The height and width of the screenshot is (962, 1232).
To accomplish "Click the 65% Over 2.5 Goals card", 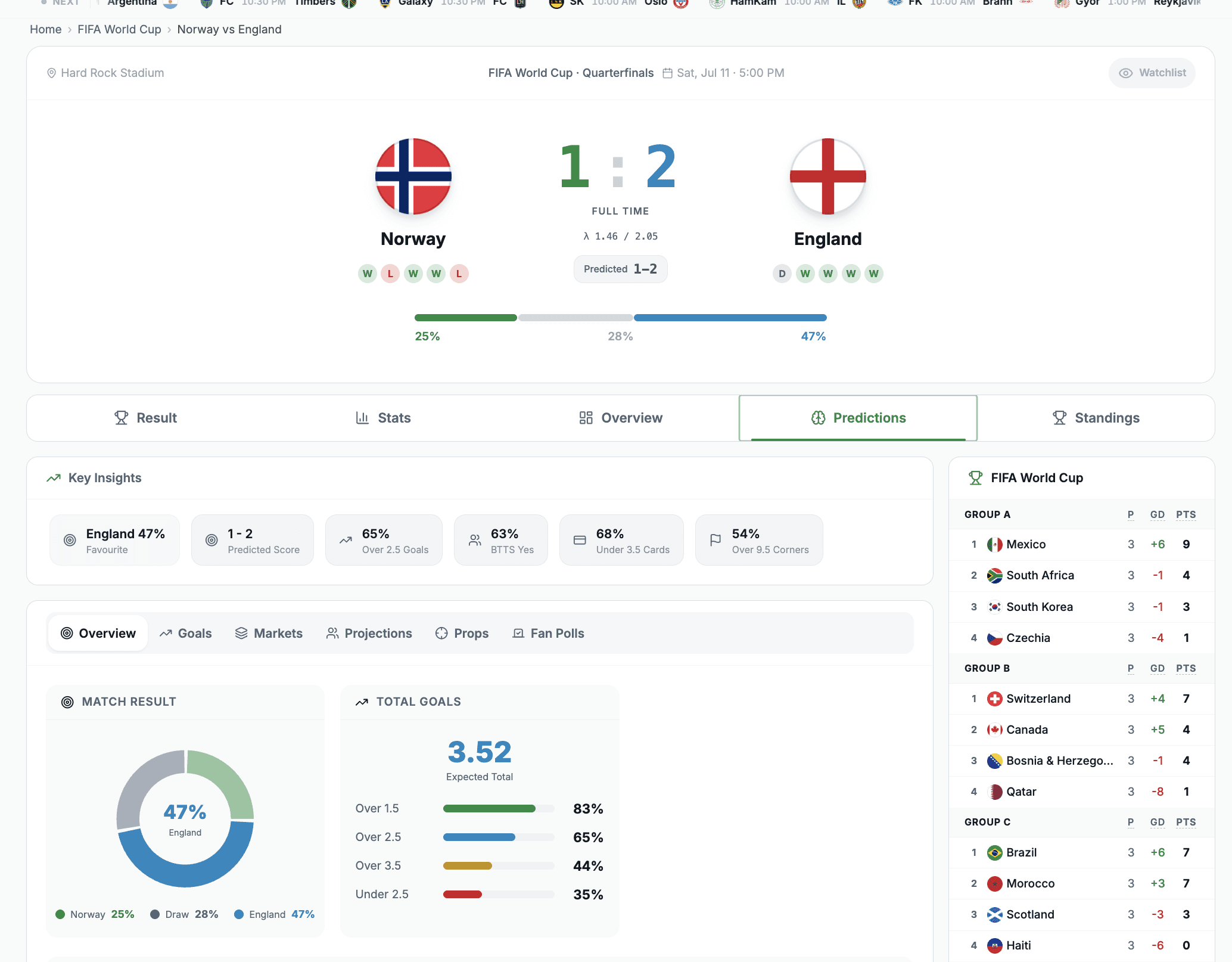I will tap(384, 540).
